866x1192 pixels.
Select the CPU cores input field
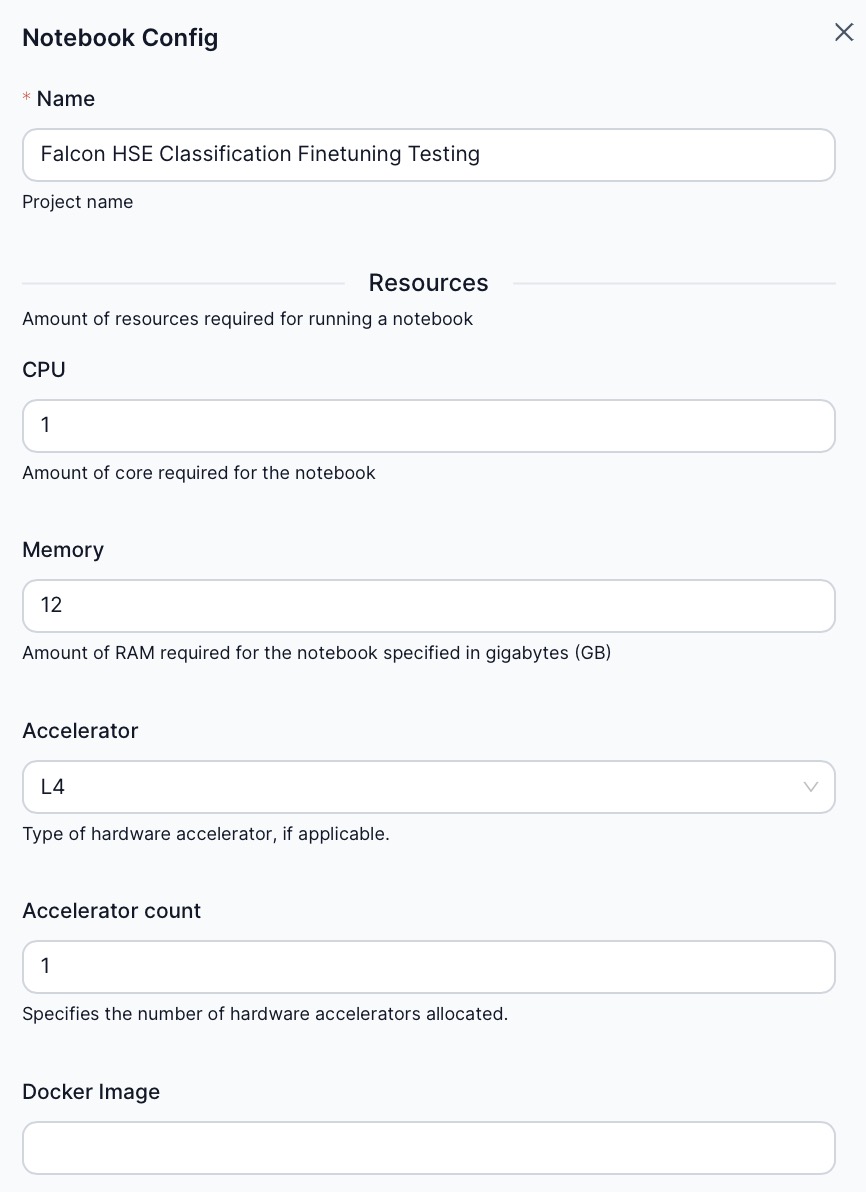[428, 425]
